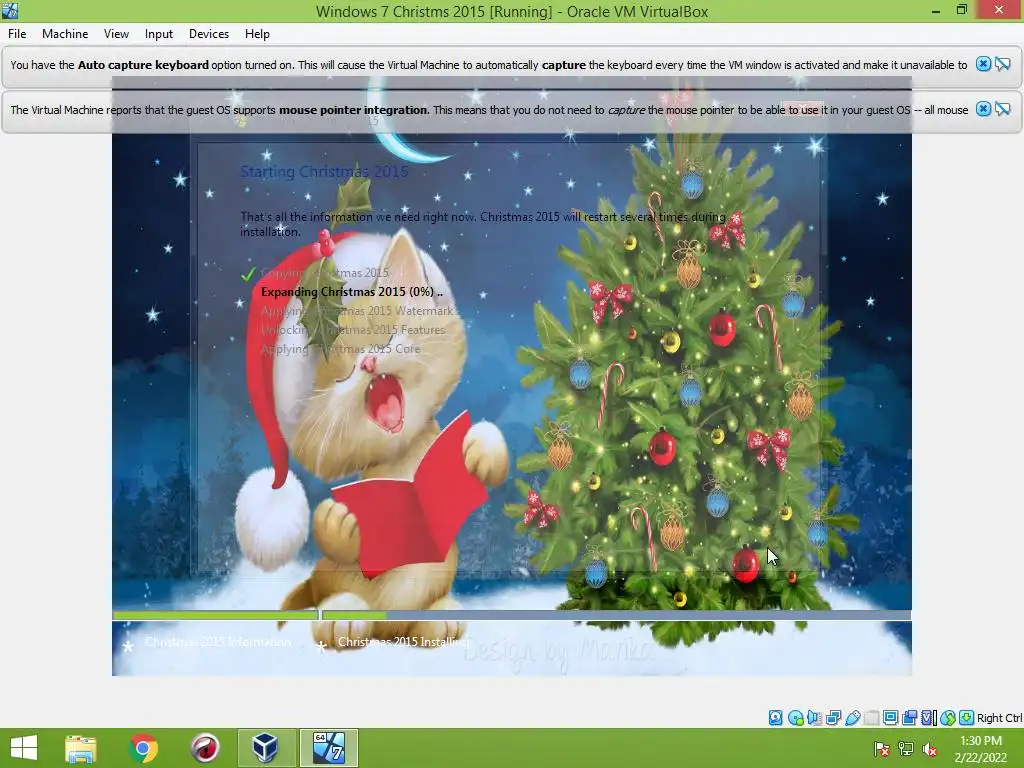Open File Explorer from the taskbar
This screenshot has height=768, width=1024.
tap(81, 748)
